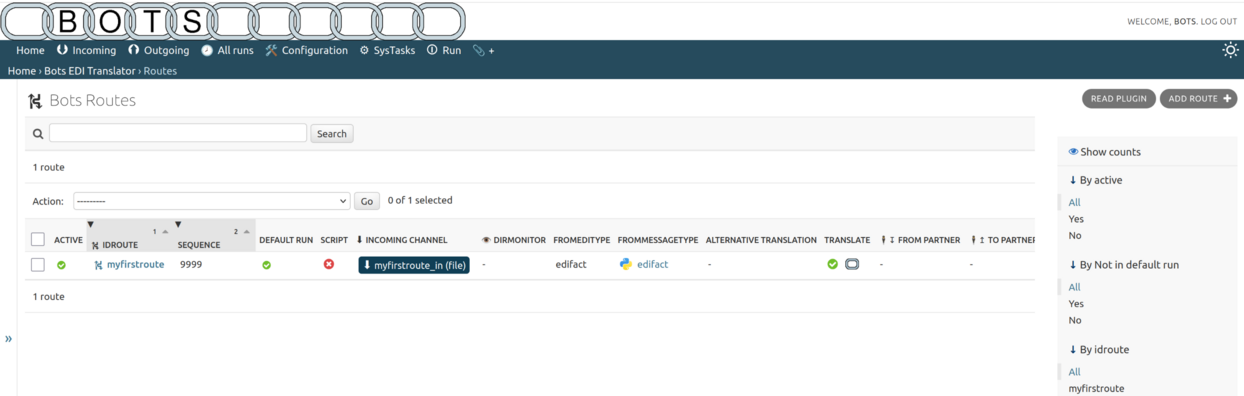Open the myfirstroute_in (file) channel button

tap(414, 265)
